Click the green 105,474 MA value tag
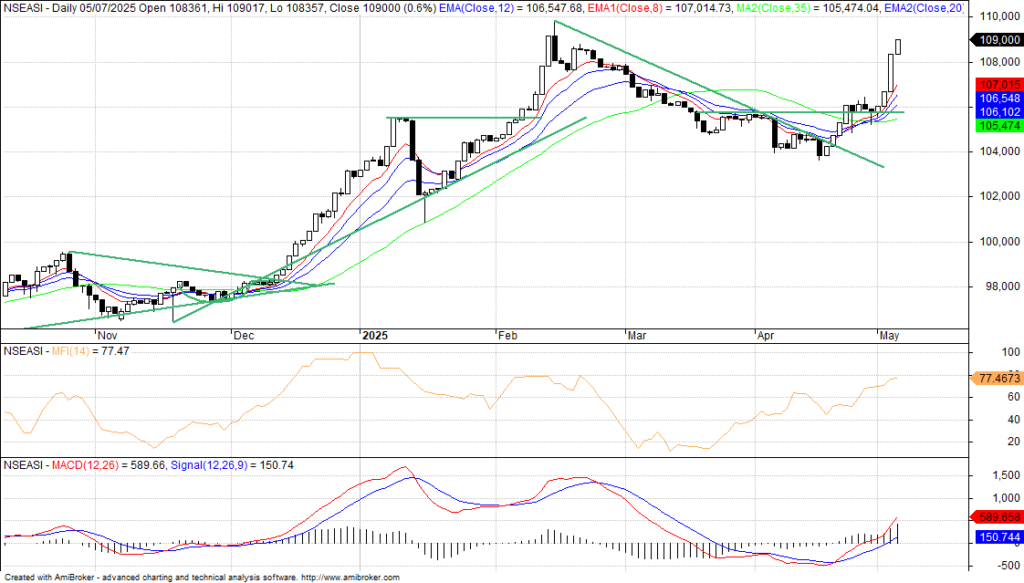The image size is (1024, 583). pyautogui.click(x=994, y=126)
